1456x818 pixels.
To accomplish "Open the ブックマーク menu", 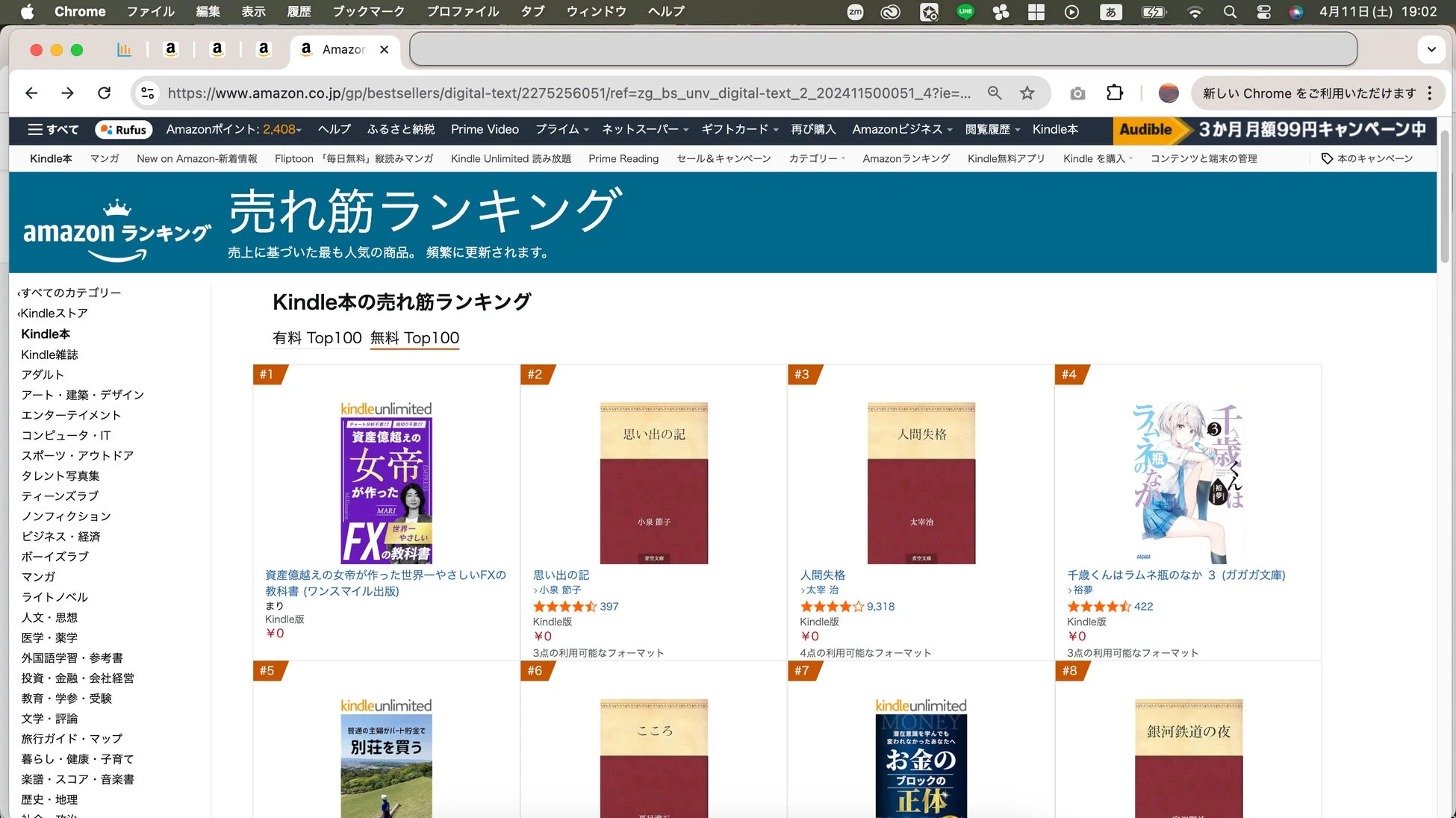I will click(368, 12).
